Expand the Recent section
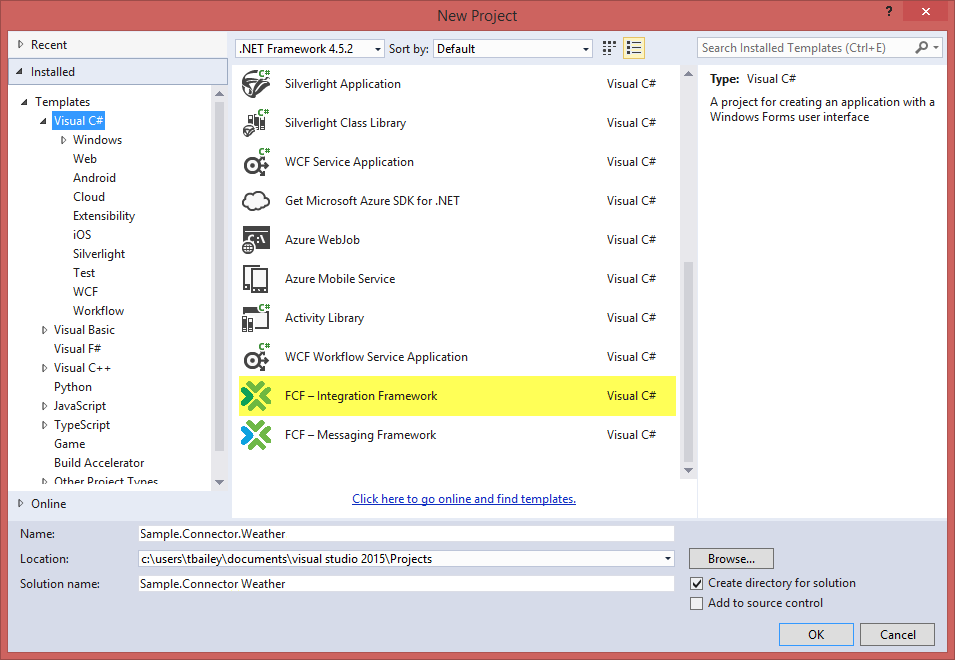The height and width of the screenshot is (660, 955). 21,44
